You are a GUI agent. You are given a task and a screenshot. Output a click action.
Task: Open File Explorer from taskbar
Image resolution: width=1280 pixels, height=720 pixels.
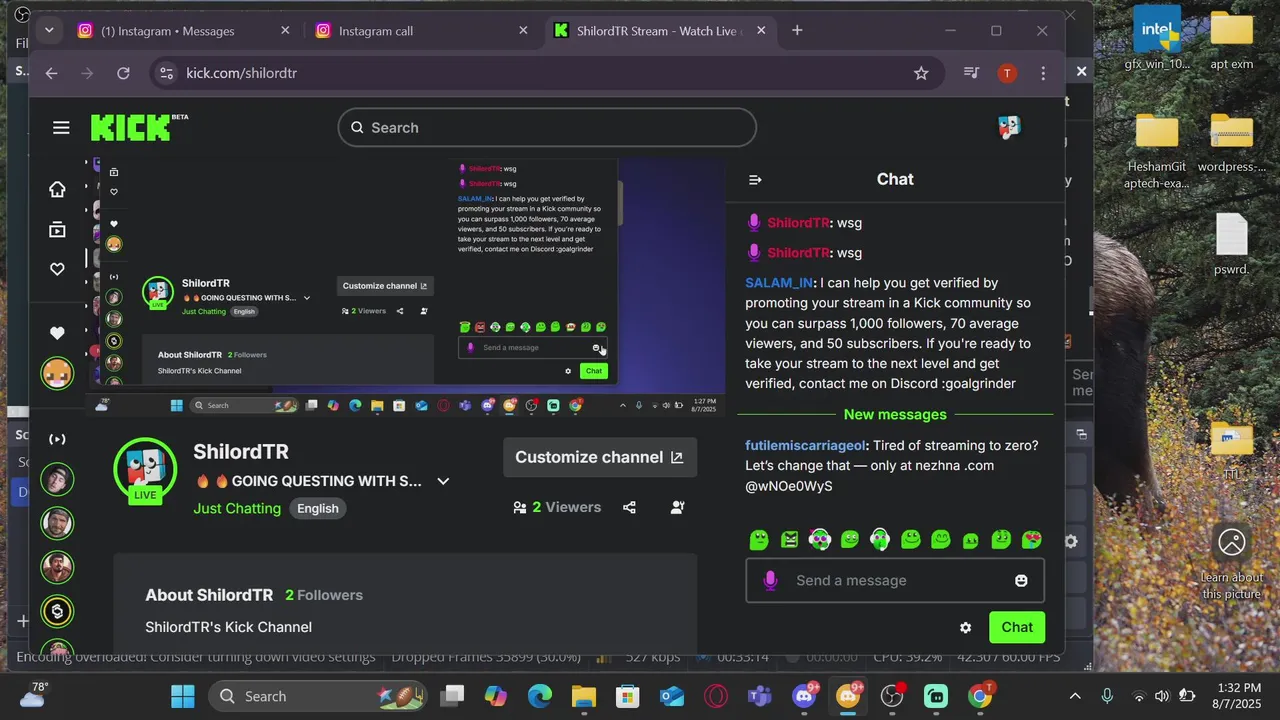(x=584, y=697)
